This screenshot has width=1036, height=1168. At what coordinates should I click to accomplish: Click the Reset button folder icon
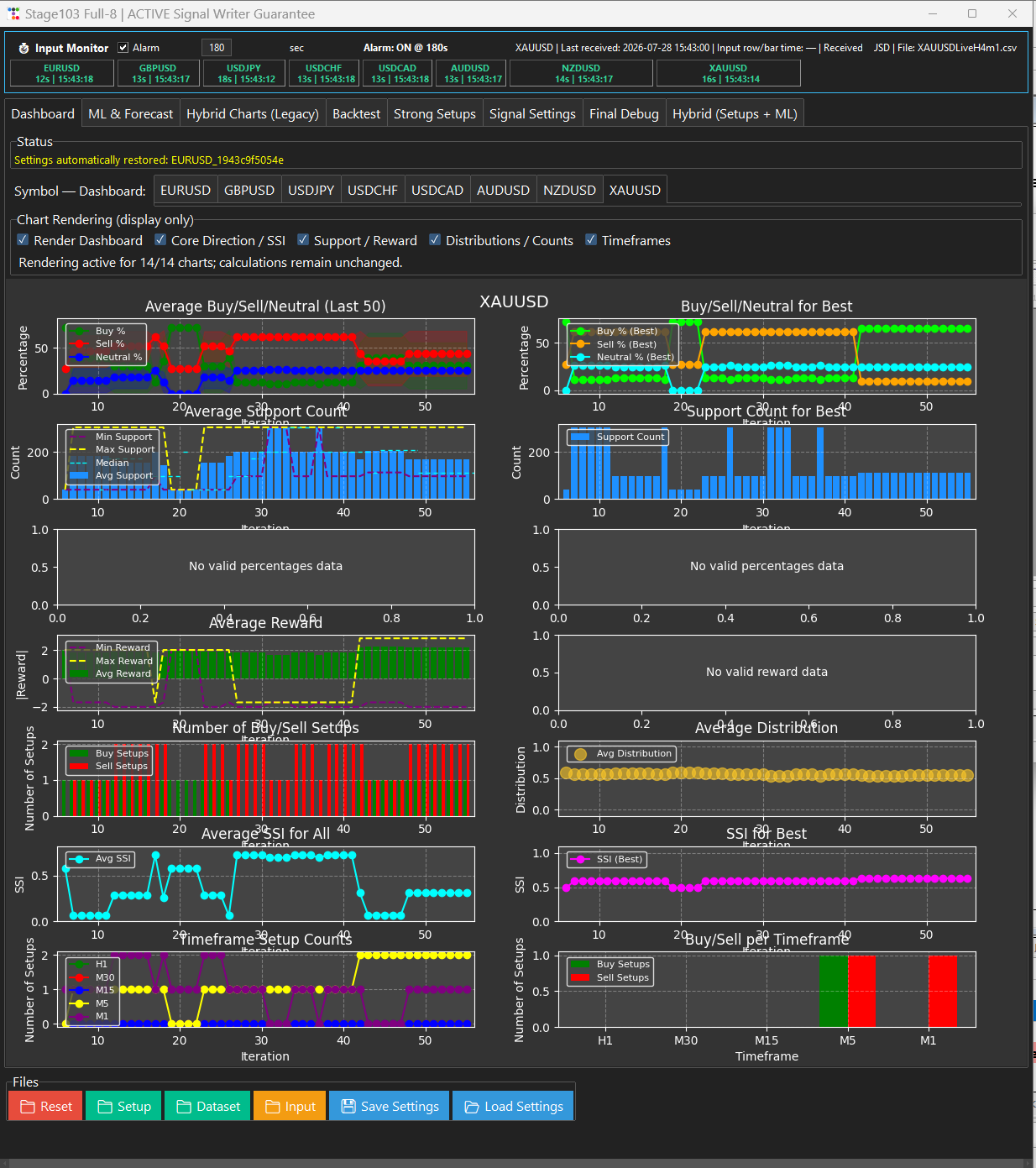click(x=27, y=1107)
